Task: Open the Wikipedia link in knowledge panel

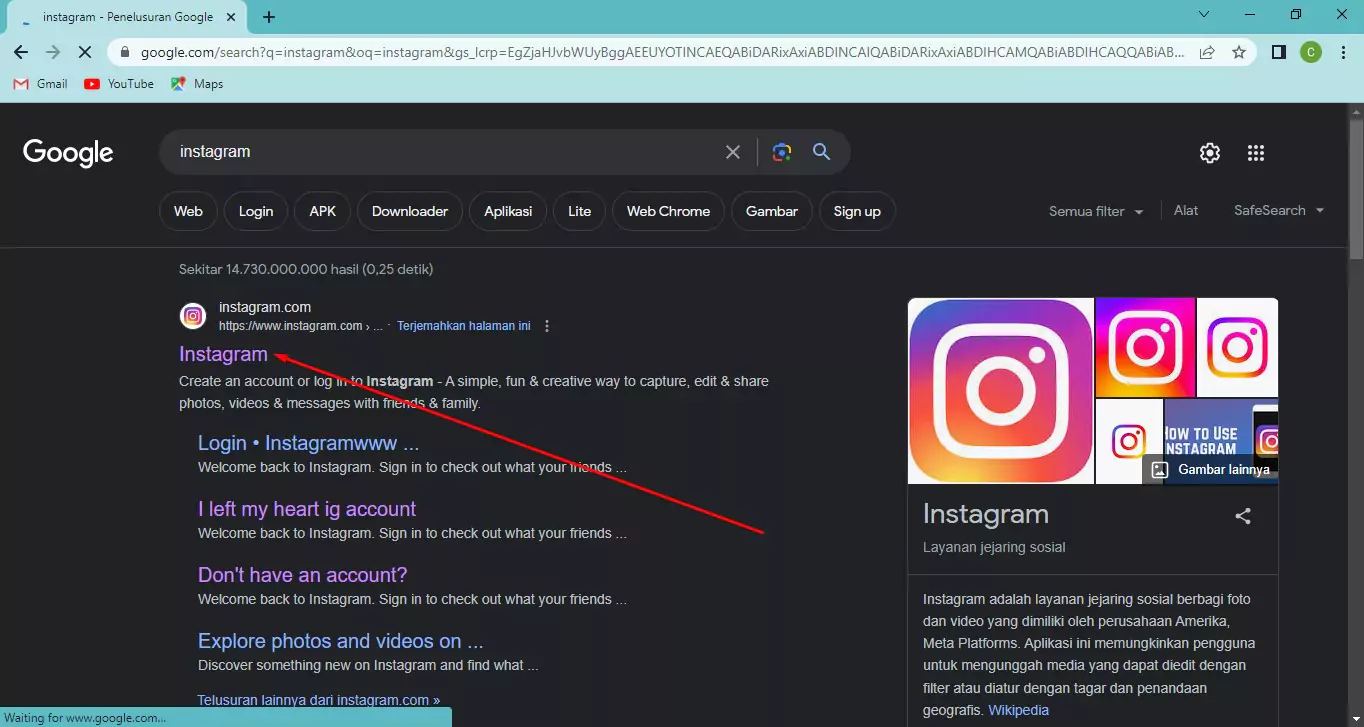Action: click(1019, 710)
